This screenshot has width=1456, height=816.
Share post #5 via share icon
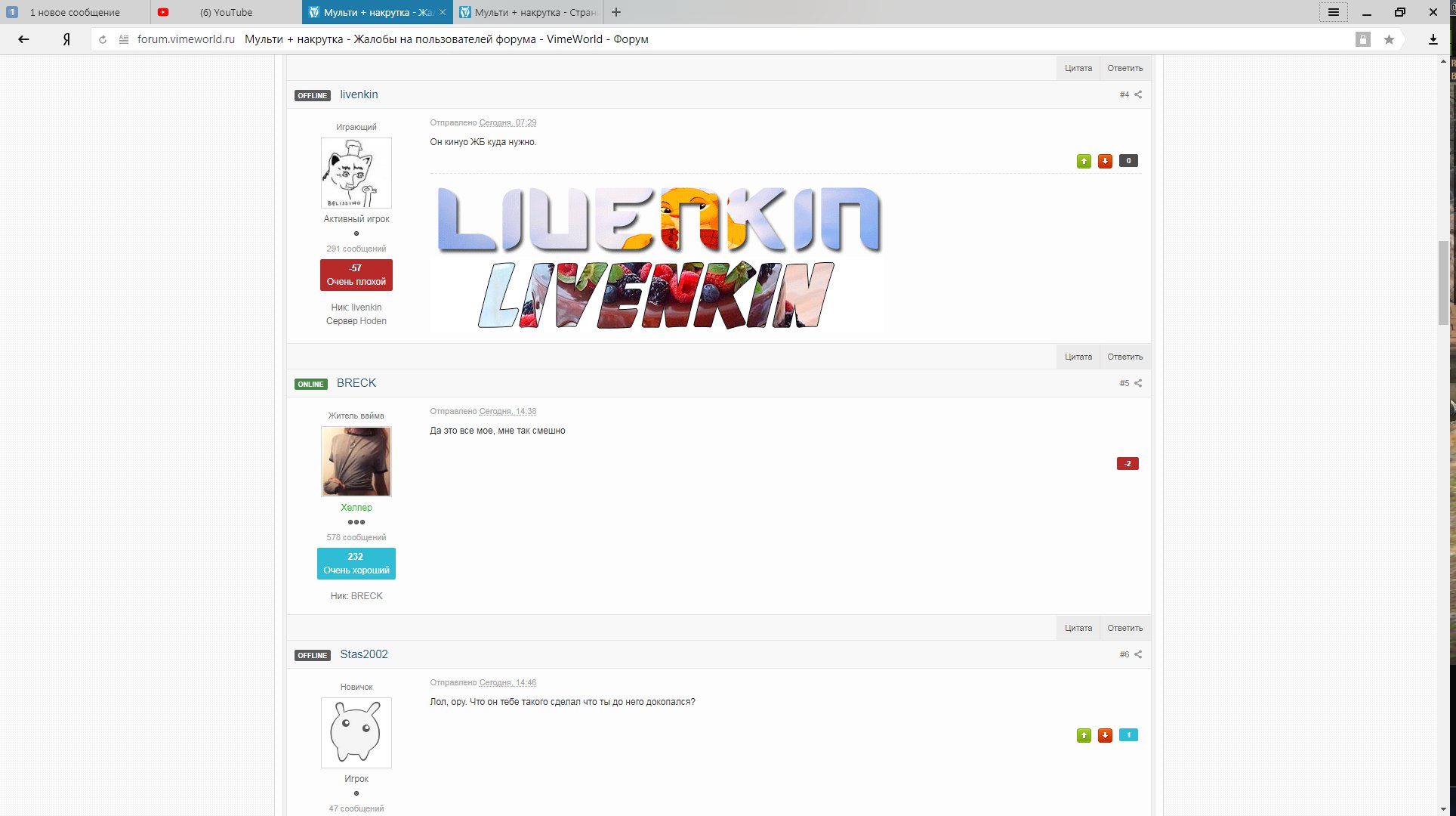click(1138, 383)
